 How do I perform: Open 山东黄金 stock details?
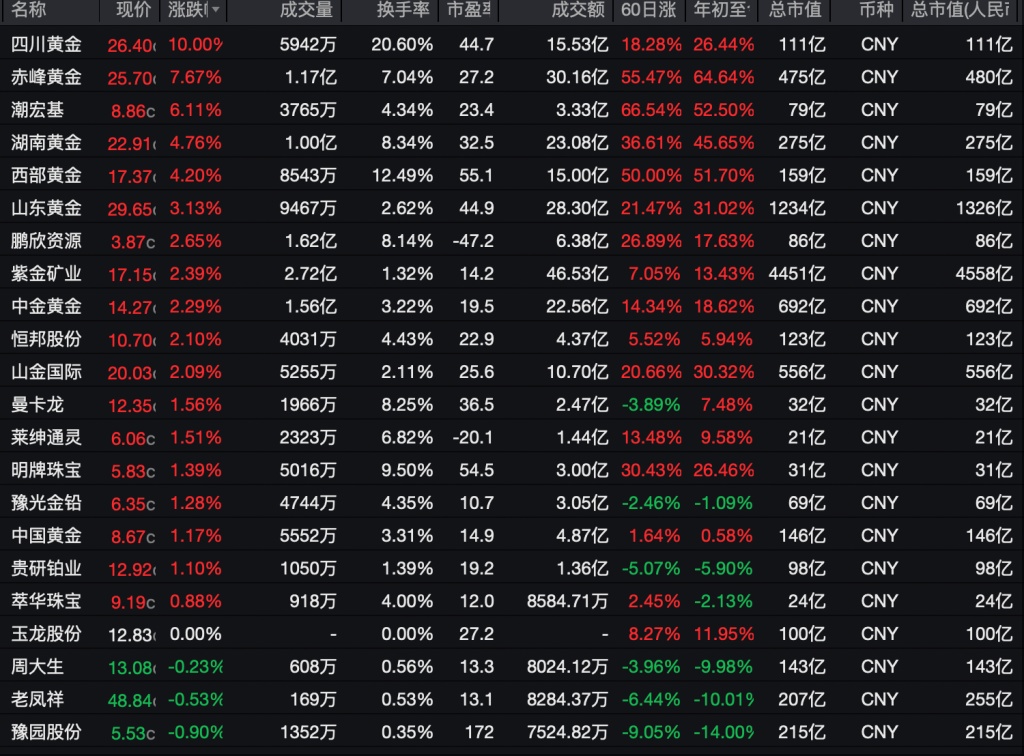[46, 208]
